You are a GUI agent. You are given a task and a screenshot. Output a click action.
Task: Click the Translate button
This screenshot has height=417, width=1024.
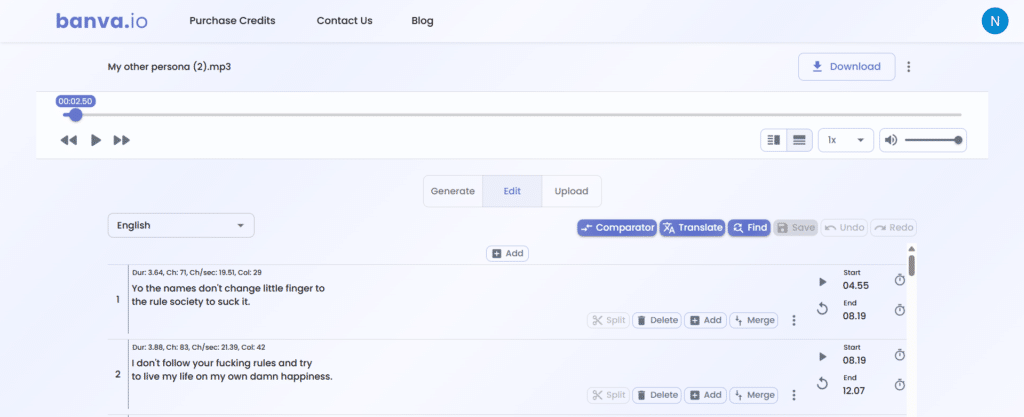[x=692, y=228]
